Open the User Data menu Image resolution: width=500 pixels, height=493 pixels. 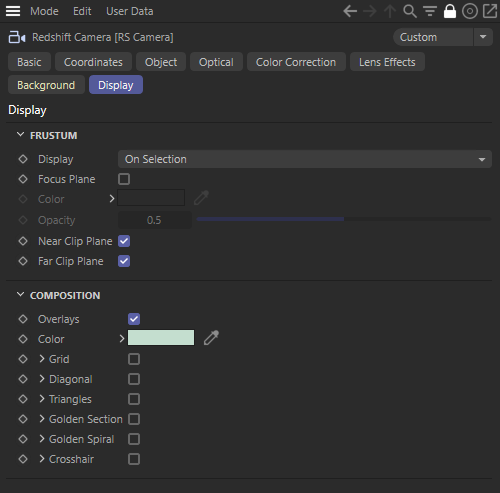[x=130, y=11]
